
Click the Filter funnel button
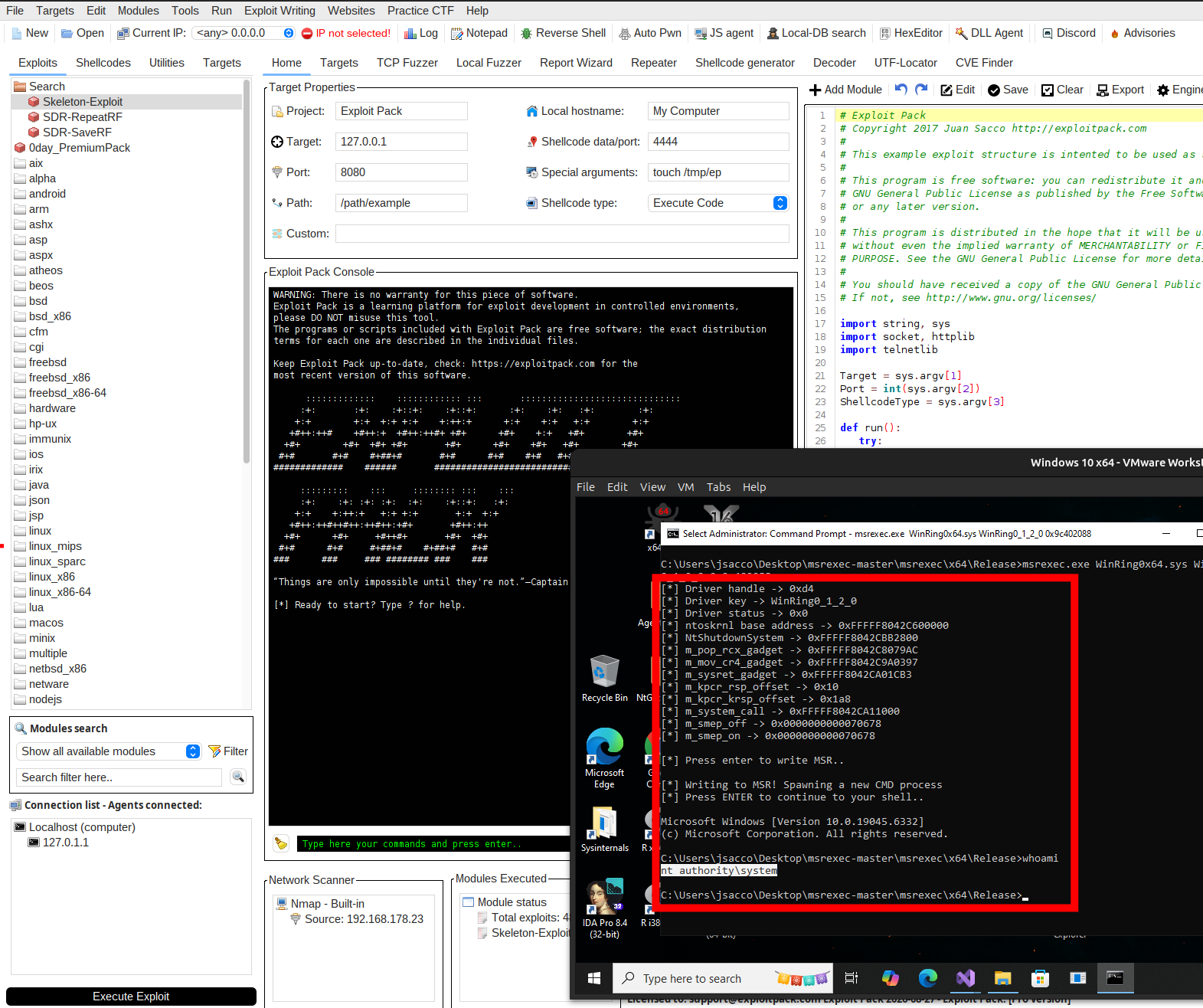[228, 751]
